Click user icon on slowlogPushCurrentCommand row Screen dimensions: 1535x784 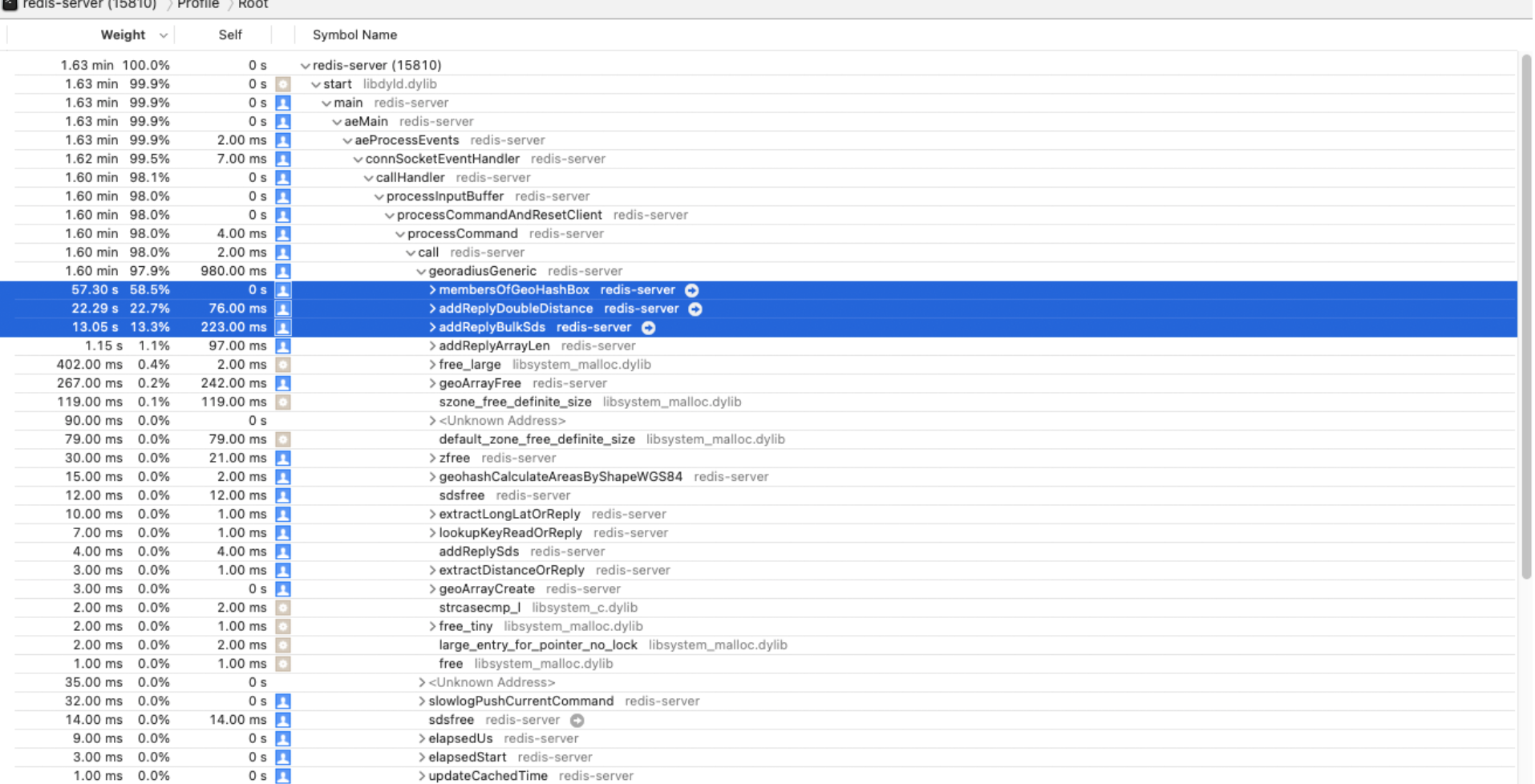point(283,701)
